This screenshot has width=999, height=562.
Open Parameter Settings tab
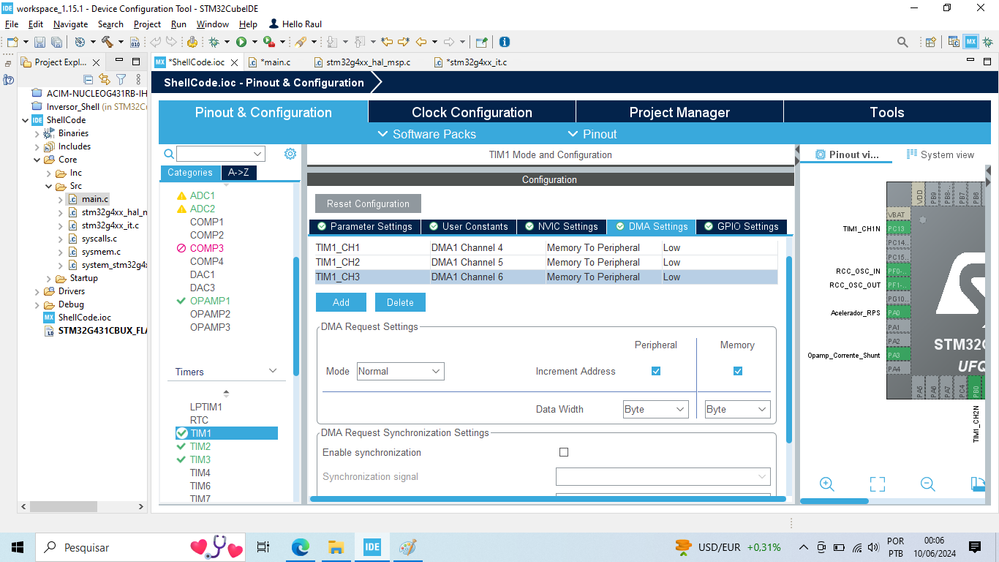365,227
